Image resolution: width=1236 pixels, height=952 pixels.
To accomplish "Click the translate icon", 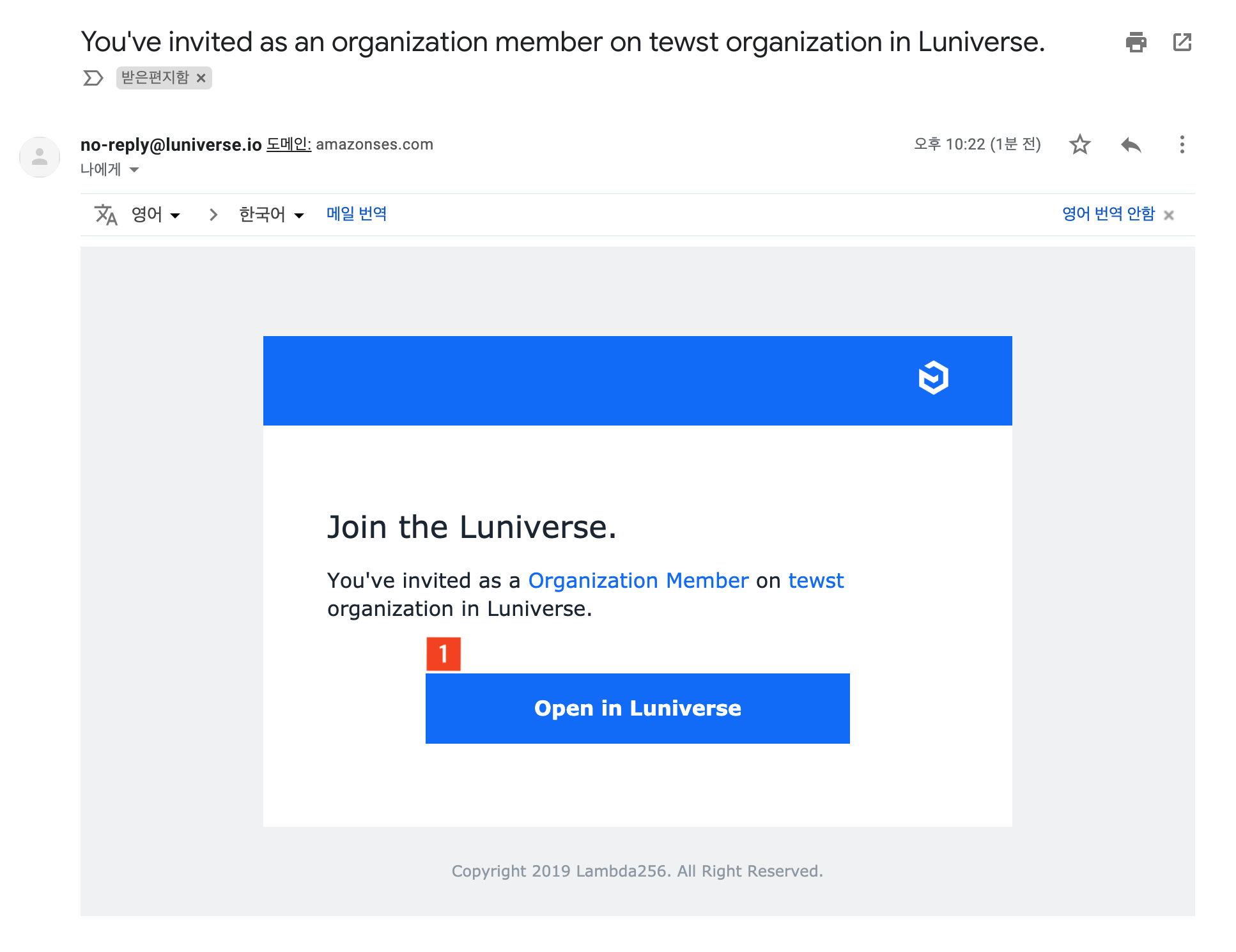I will coord(105,214).
